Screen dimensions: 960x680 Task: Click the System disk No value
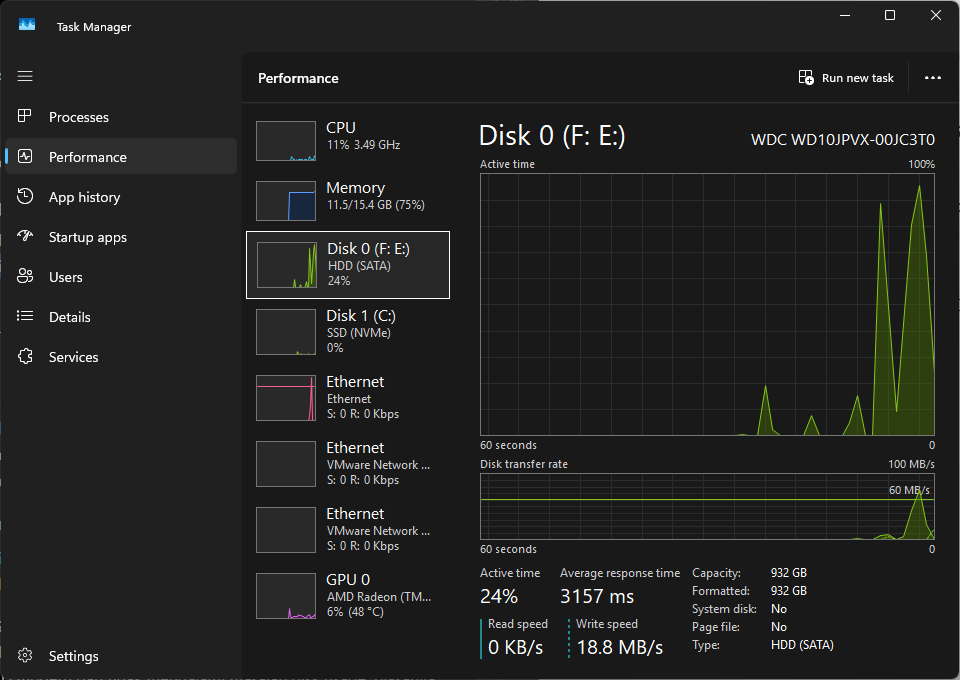(x=779, y=609)
